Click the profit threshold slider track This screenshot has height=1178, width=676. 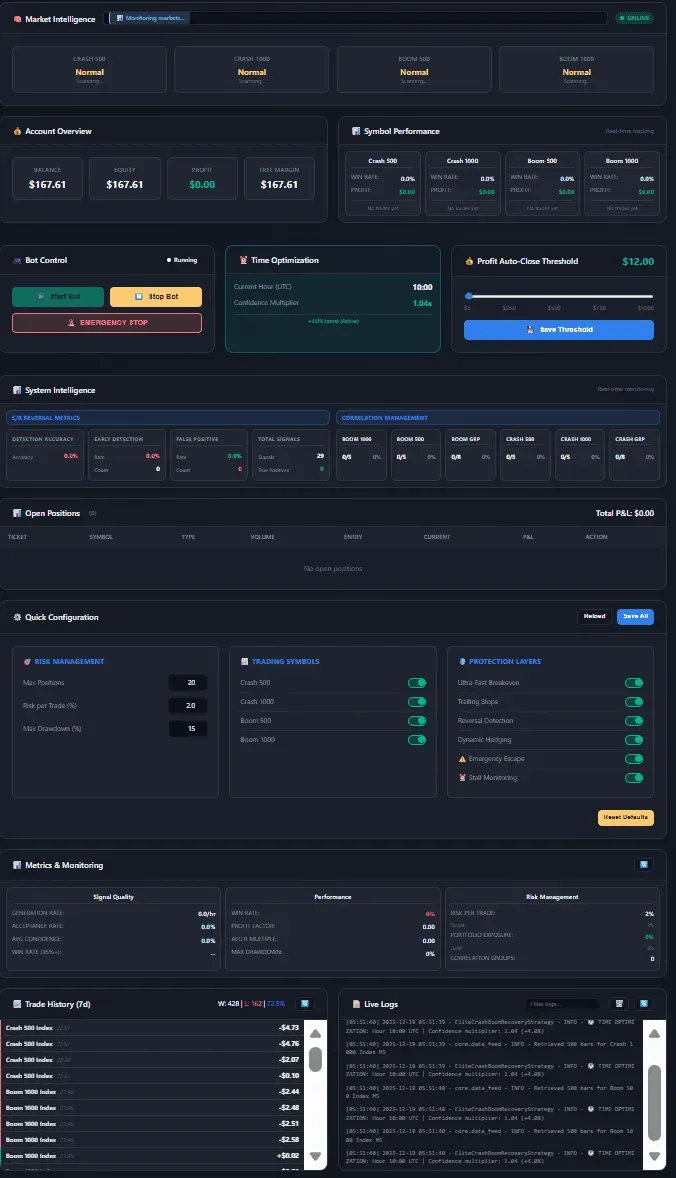(559, 296)
